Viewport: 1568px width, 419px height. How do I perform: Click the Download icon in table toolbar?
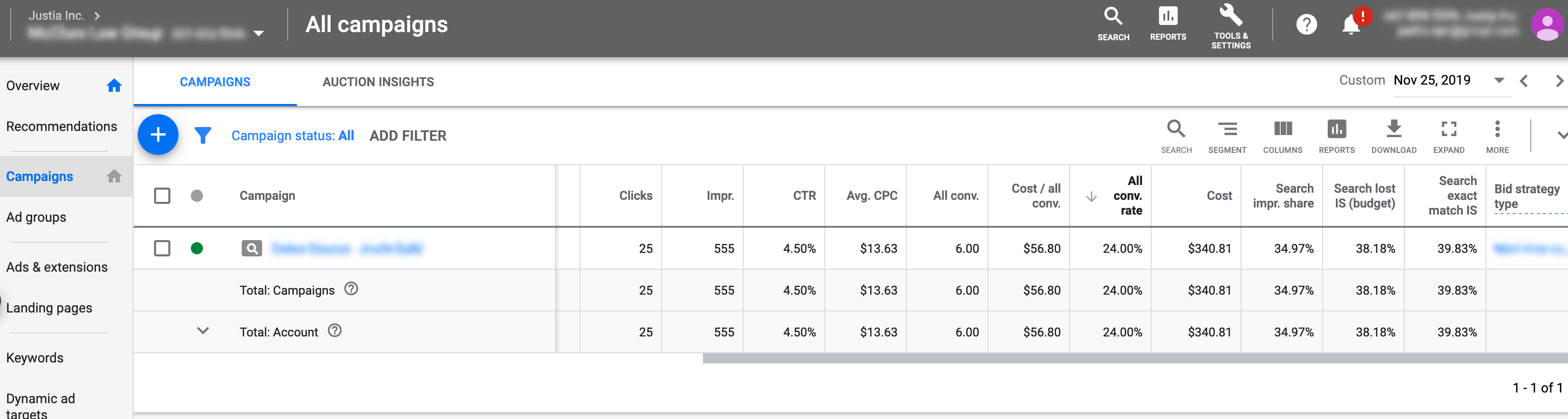point(1394,136)
